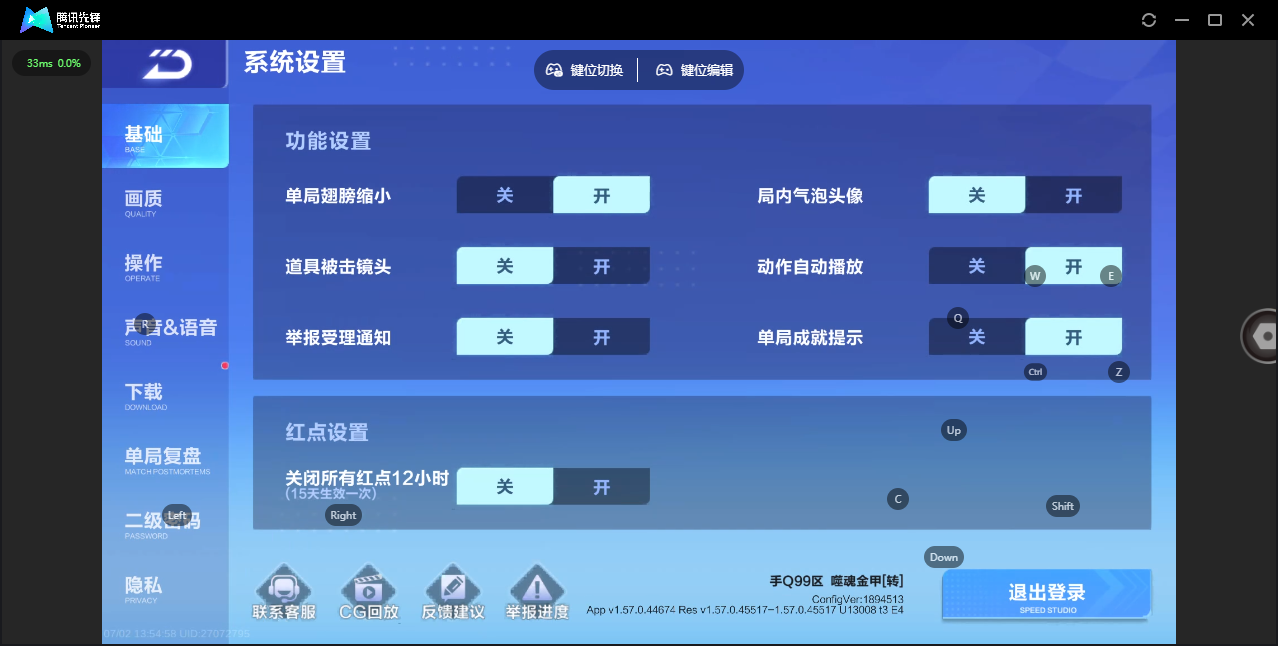Click the 单局成就提示 setting label
Image resolution: width=1278 pixels, height=646 pixels.
click(810, 338)
